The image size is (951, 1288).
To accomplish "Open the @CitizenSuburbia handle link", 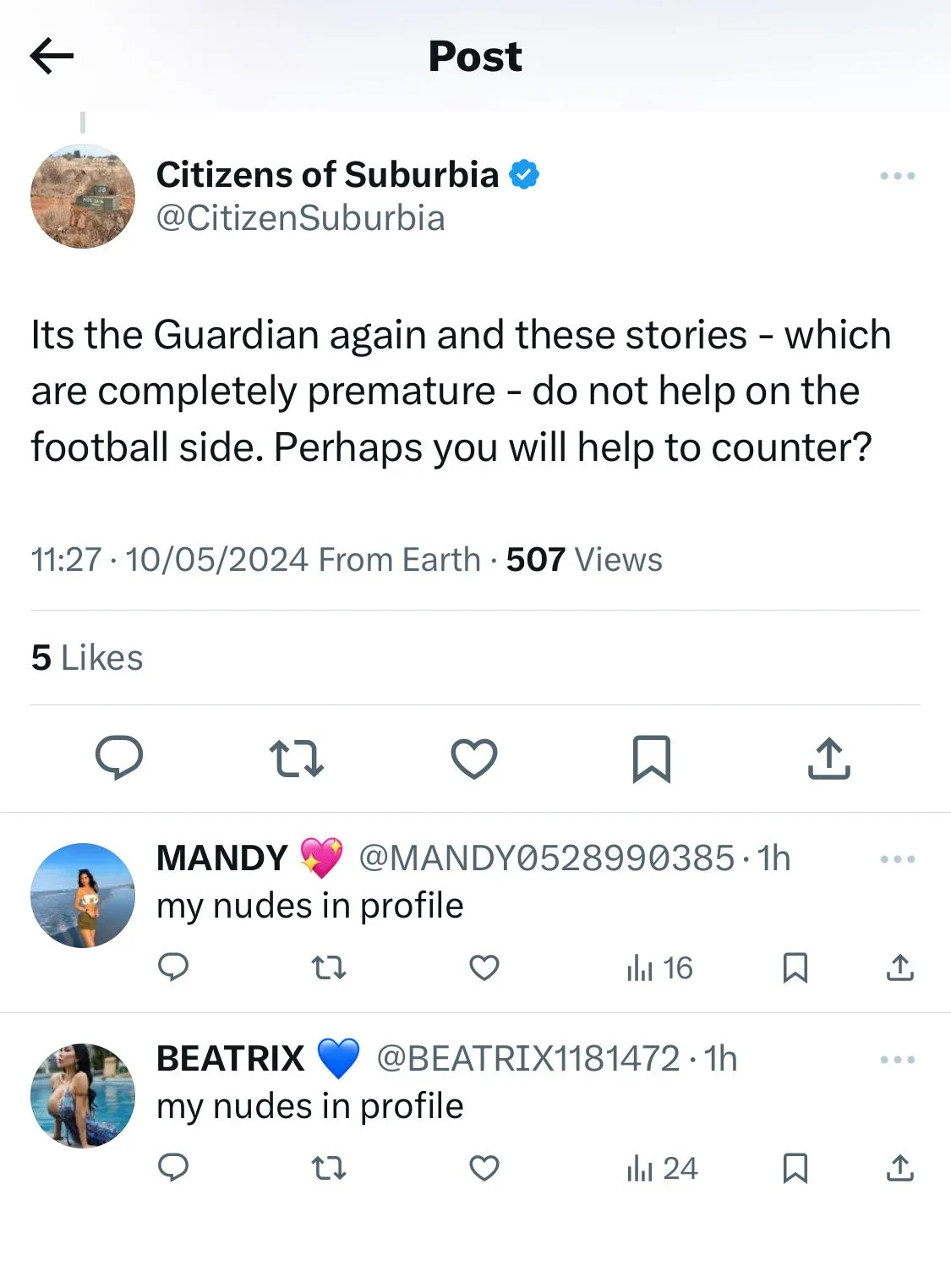I will [x=300, y=218].
